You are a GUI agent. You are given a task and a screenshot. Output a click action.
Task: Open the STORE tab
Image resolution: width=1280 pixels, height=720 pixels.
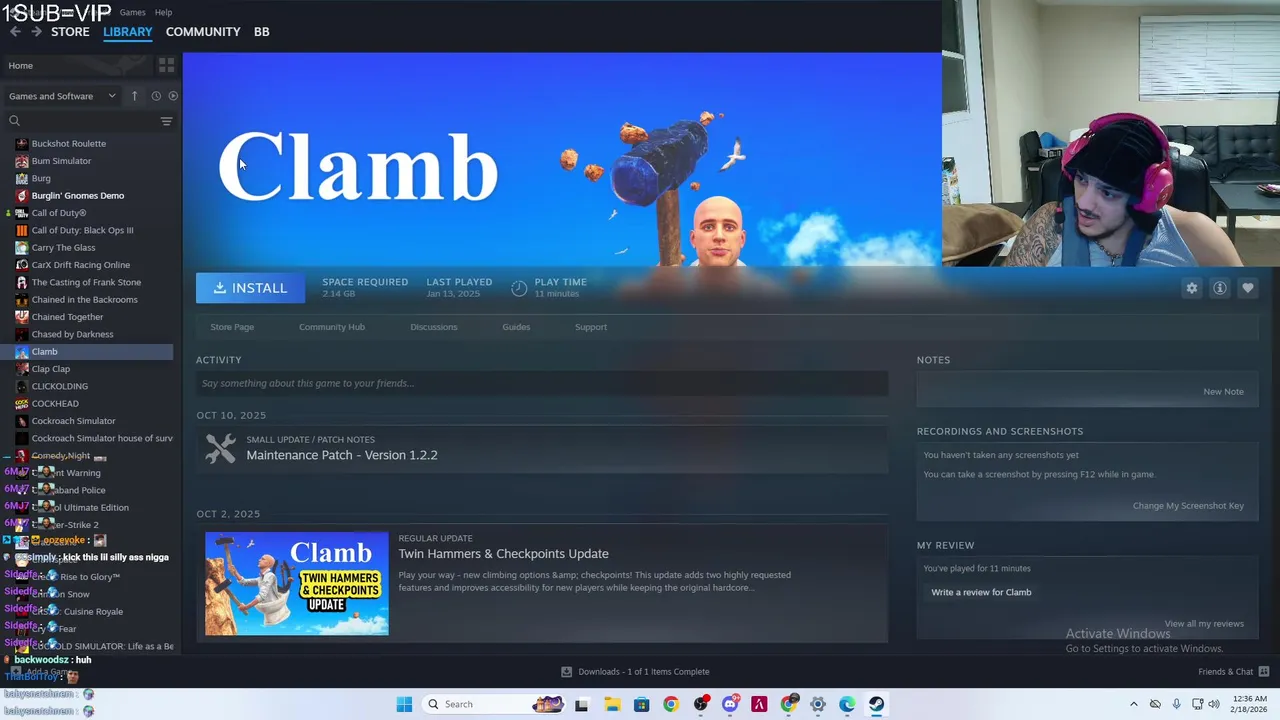pos(70,32)
